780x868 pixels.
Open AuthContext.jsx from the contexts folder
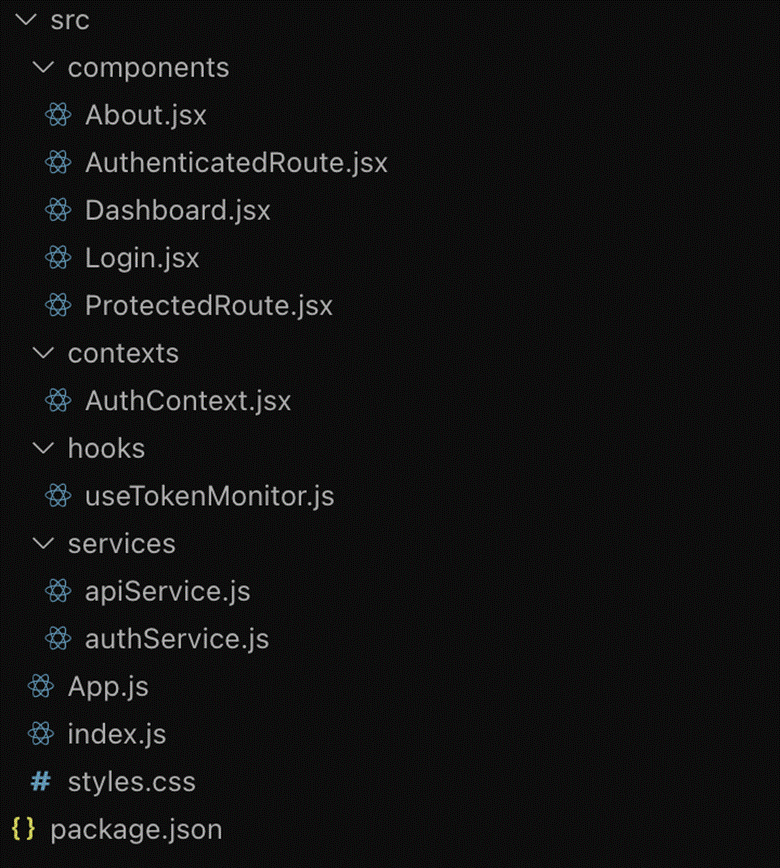(x=188, y=400)
